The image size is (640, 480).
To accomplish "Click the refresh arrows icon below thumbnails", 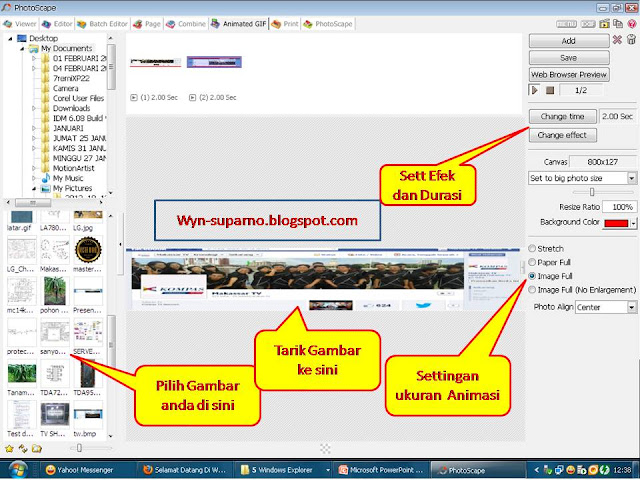I will pos(23,449).
